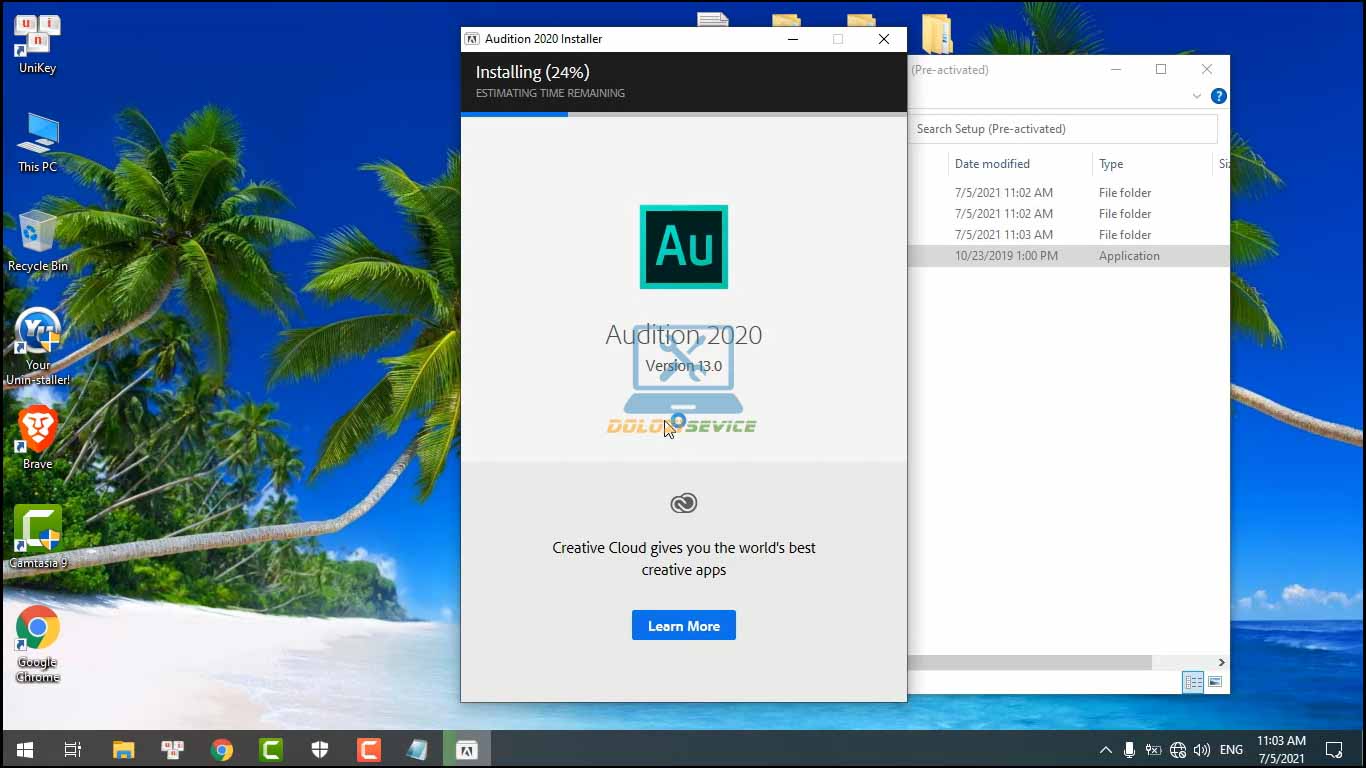Switch to details view in Explorer
Screen dimensions: 1366x768
pyautogui.click(x=1193, y=682)
